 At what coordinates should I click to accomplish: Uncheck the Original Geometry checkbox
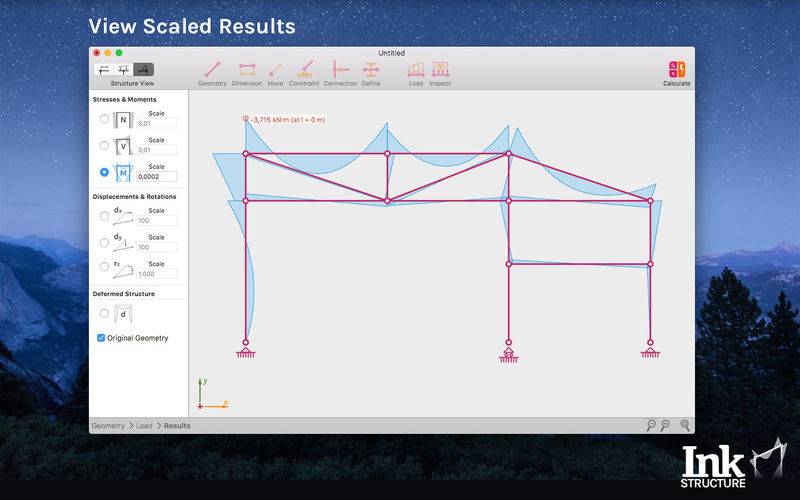pyautogui.click(x=101, y=338)
